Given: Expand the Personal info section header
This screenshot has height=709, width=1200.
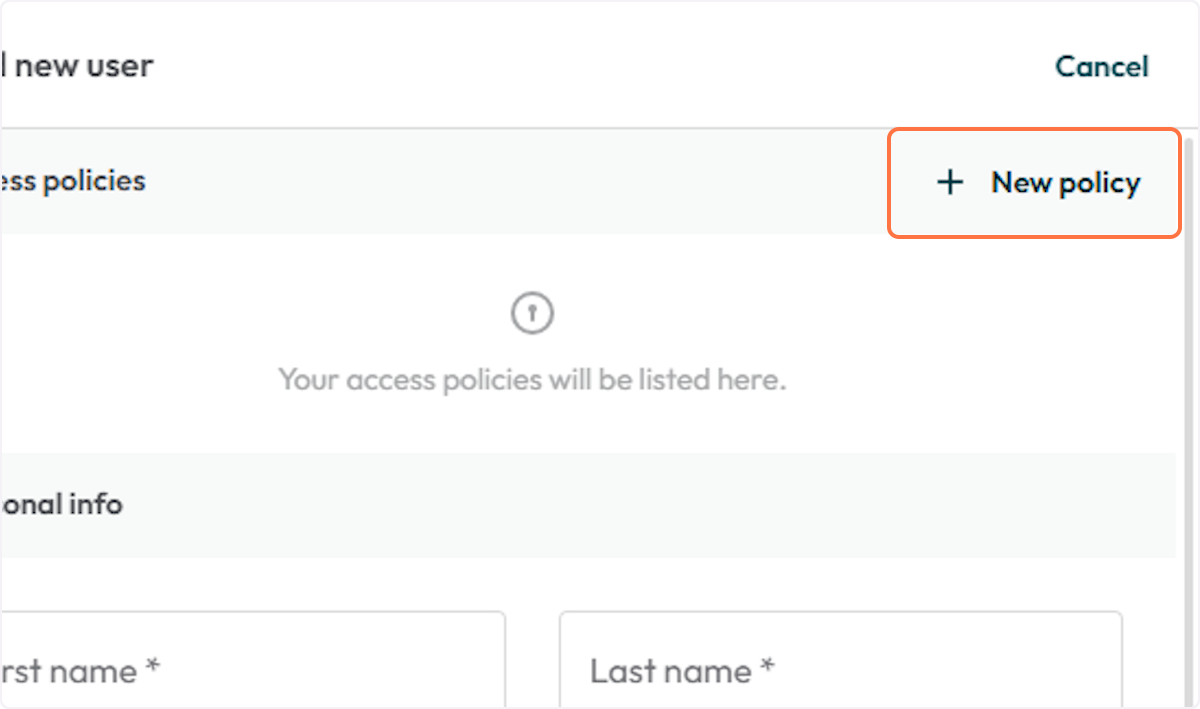Looking at the screenshot, I should 62,505.
